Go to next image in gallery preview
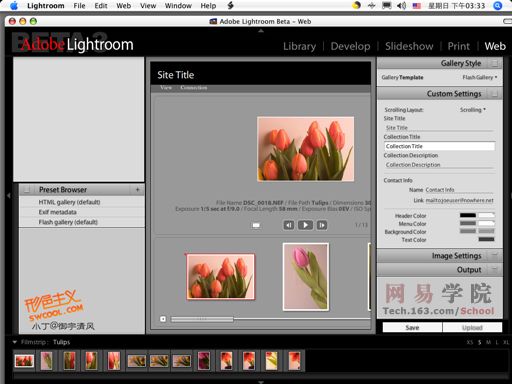 (322, 225)
